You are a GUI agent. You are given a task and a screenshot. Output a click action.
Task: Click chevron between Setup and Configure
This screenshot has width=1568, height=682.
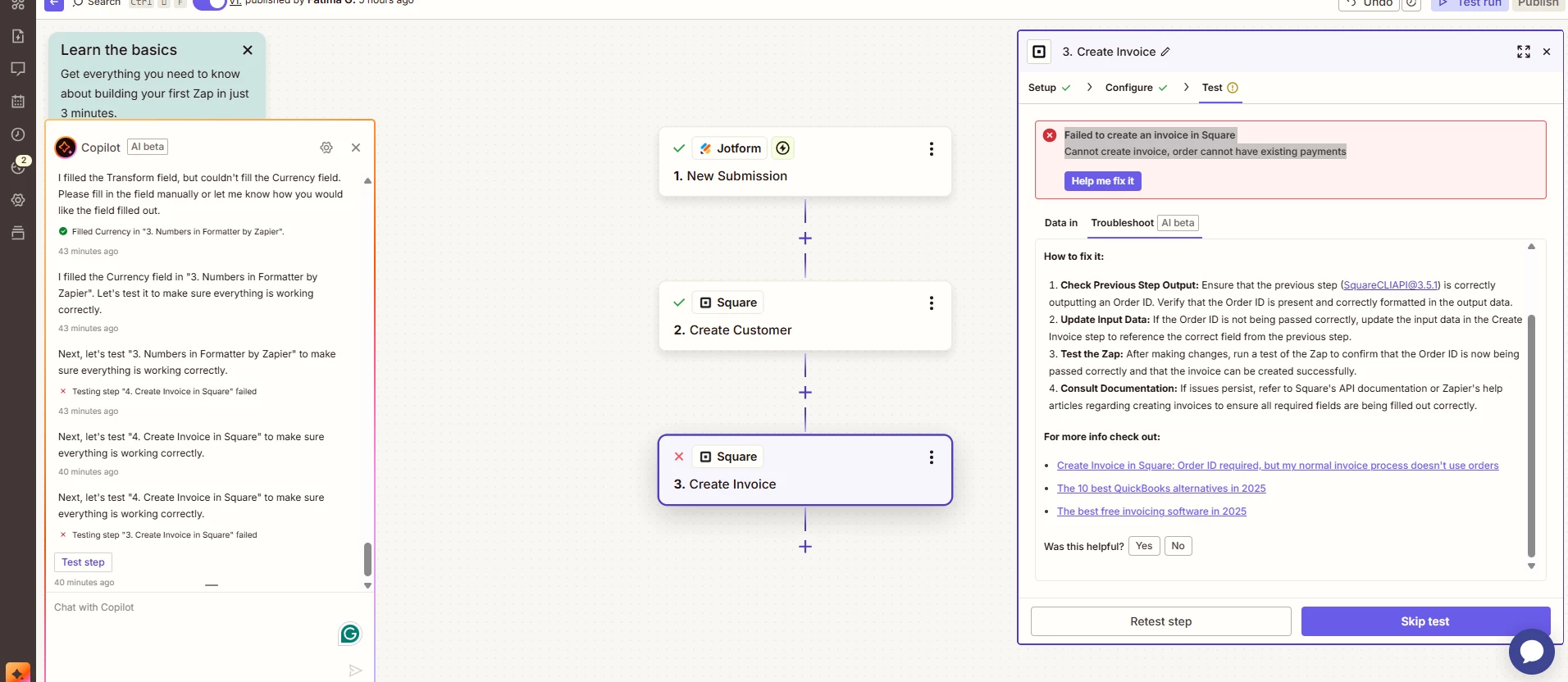pos(1089,87)
